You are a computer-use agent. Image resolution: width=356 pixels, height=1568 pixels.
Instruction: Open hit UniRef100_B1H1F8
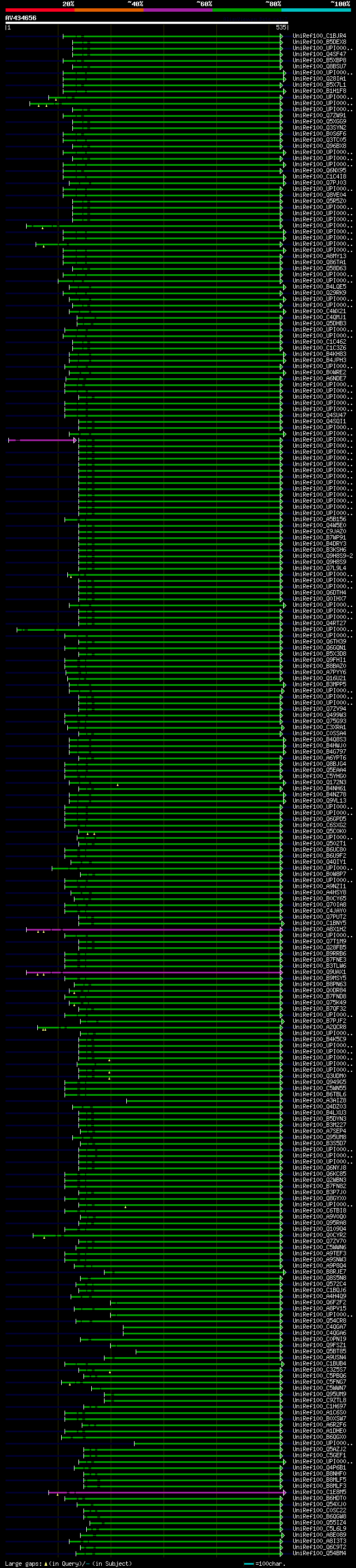tap(319, 91)
